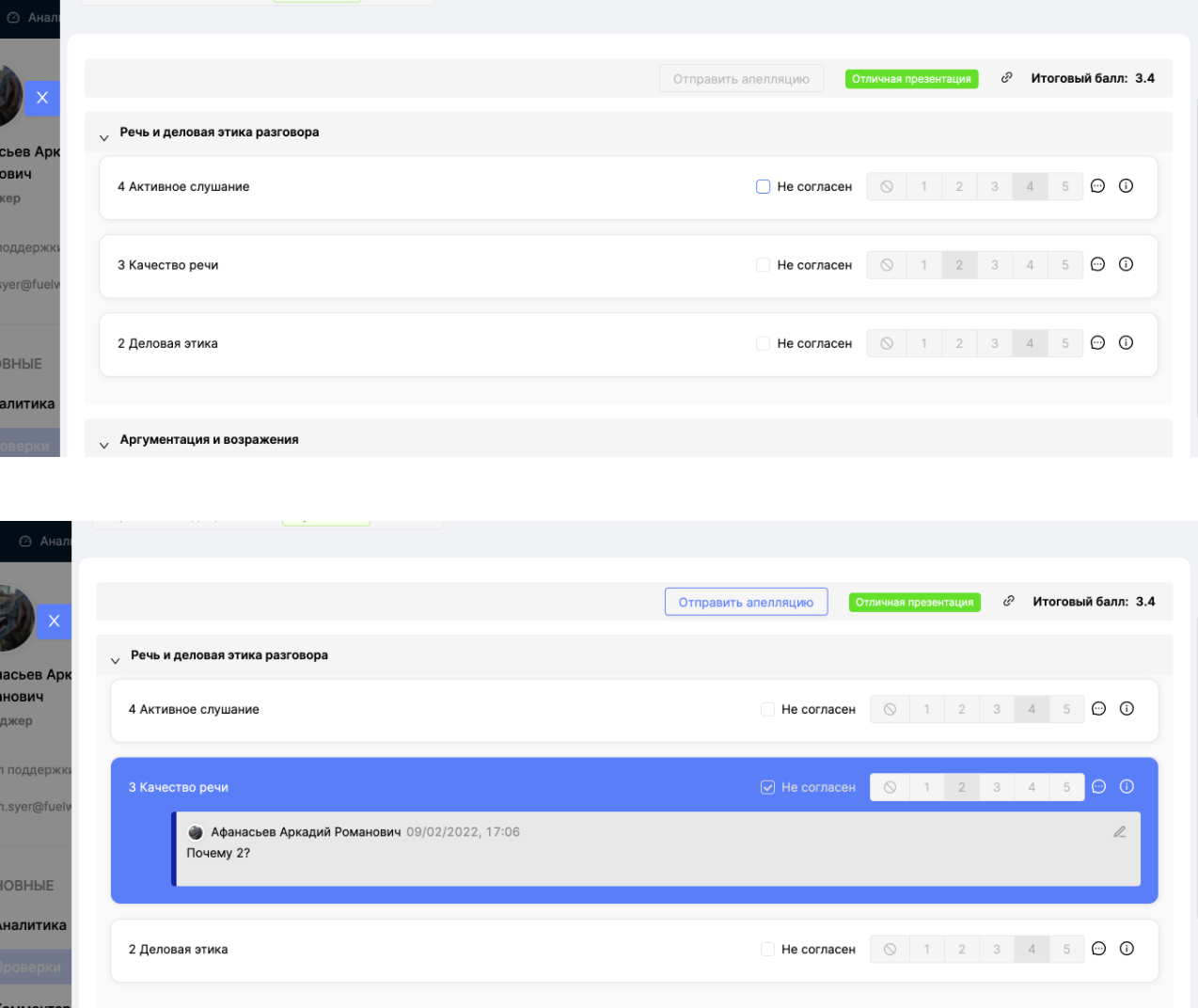Click the green Отличная презентация tag, upper panel

[911, 79]
